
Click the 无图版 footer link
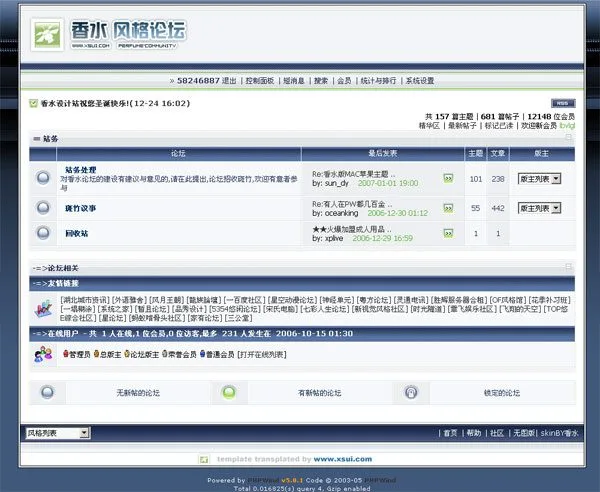point(523,433)
